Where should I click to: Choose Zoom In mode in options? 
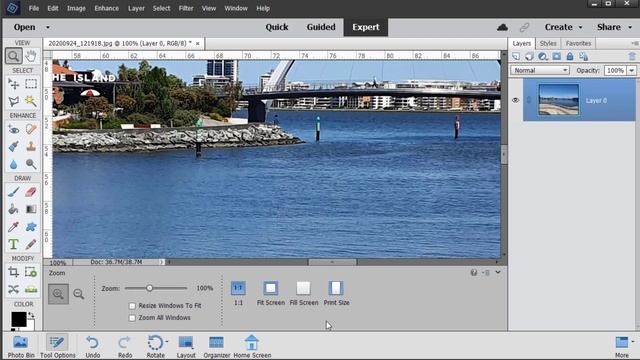(58, 294)
